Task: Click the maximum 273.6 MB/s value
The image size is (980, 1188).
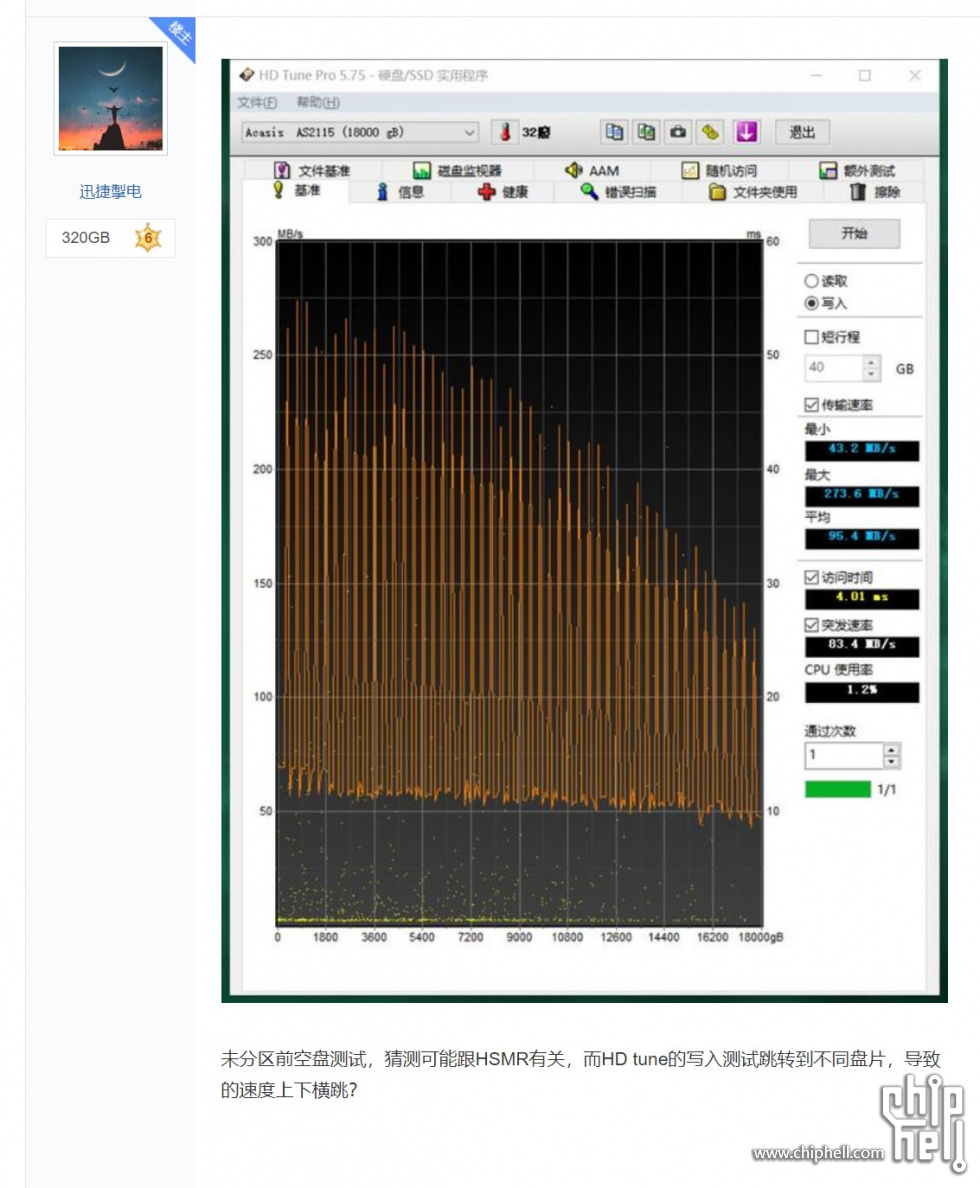Action: pos(862,496)
